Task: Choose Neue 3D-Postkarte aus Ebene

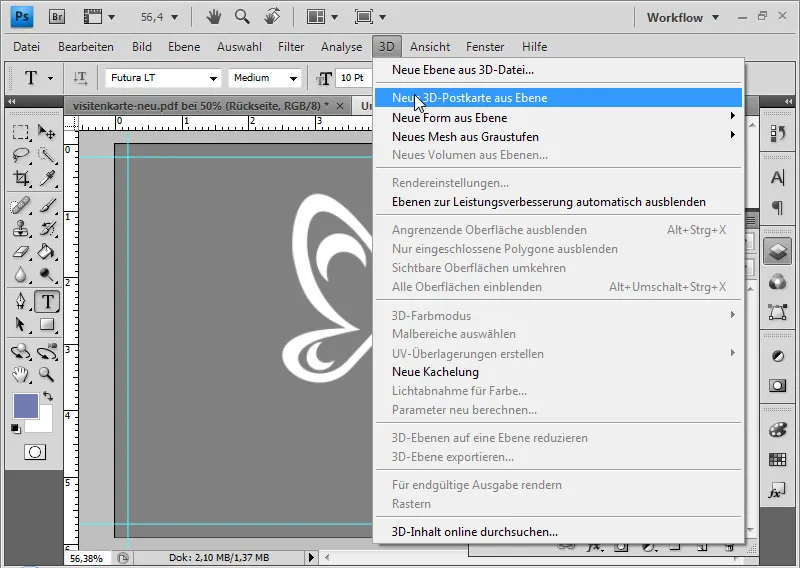Action: (x=558, y=97)
